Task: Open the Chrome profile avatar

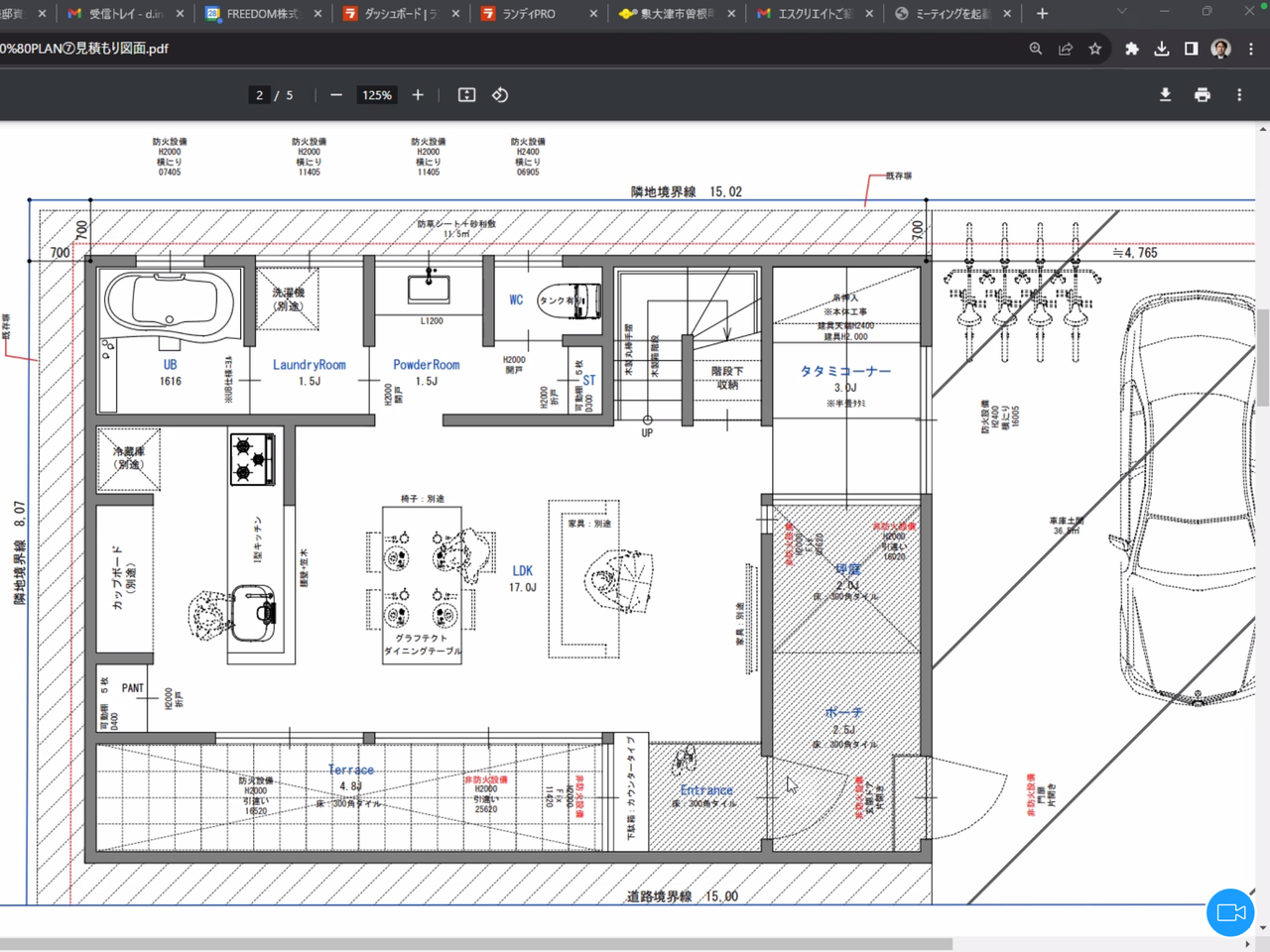Action: (1221, 49)
